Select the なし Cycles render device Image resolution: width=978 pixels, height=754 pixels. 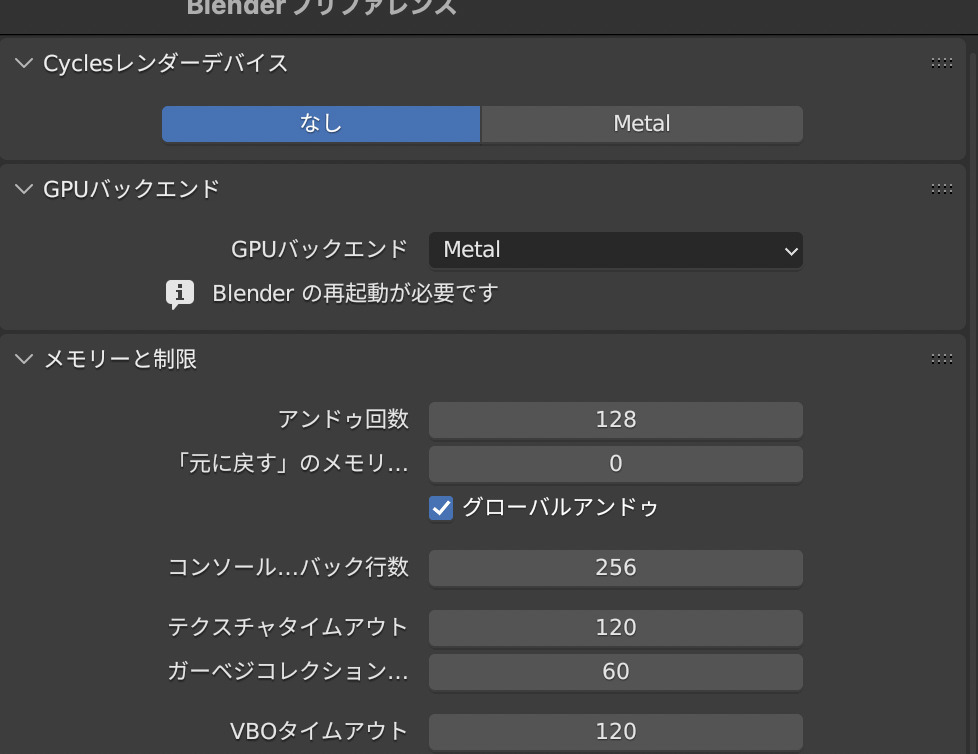pyautogui.click(x=321, y=123)
